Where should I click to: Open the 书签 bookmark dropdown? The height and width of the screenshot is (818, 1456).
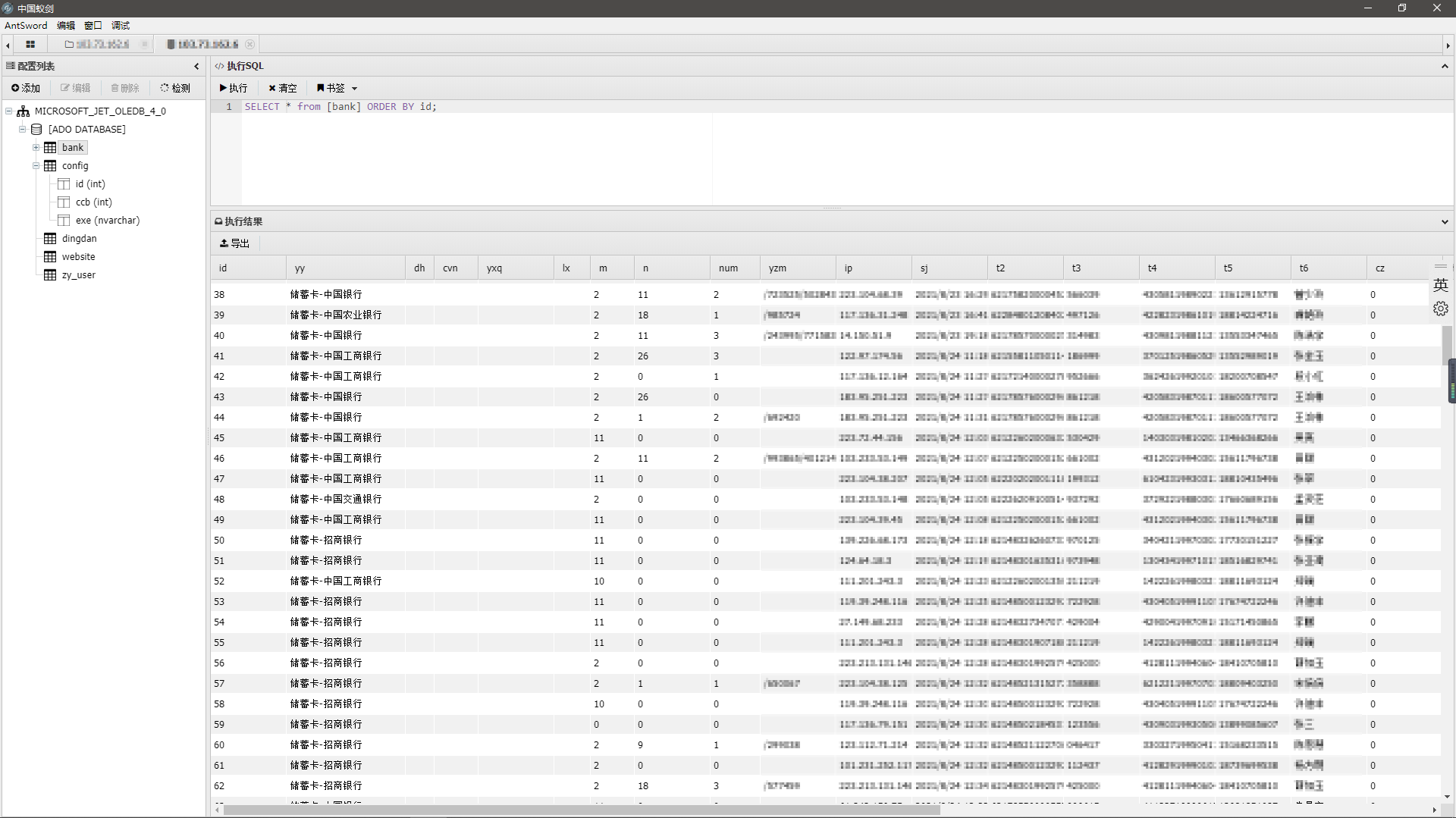pos(337,88)
